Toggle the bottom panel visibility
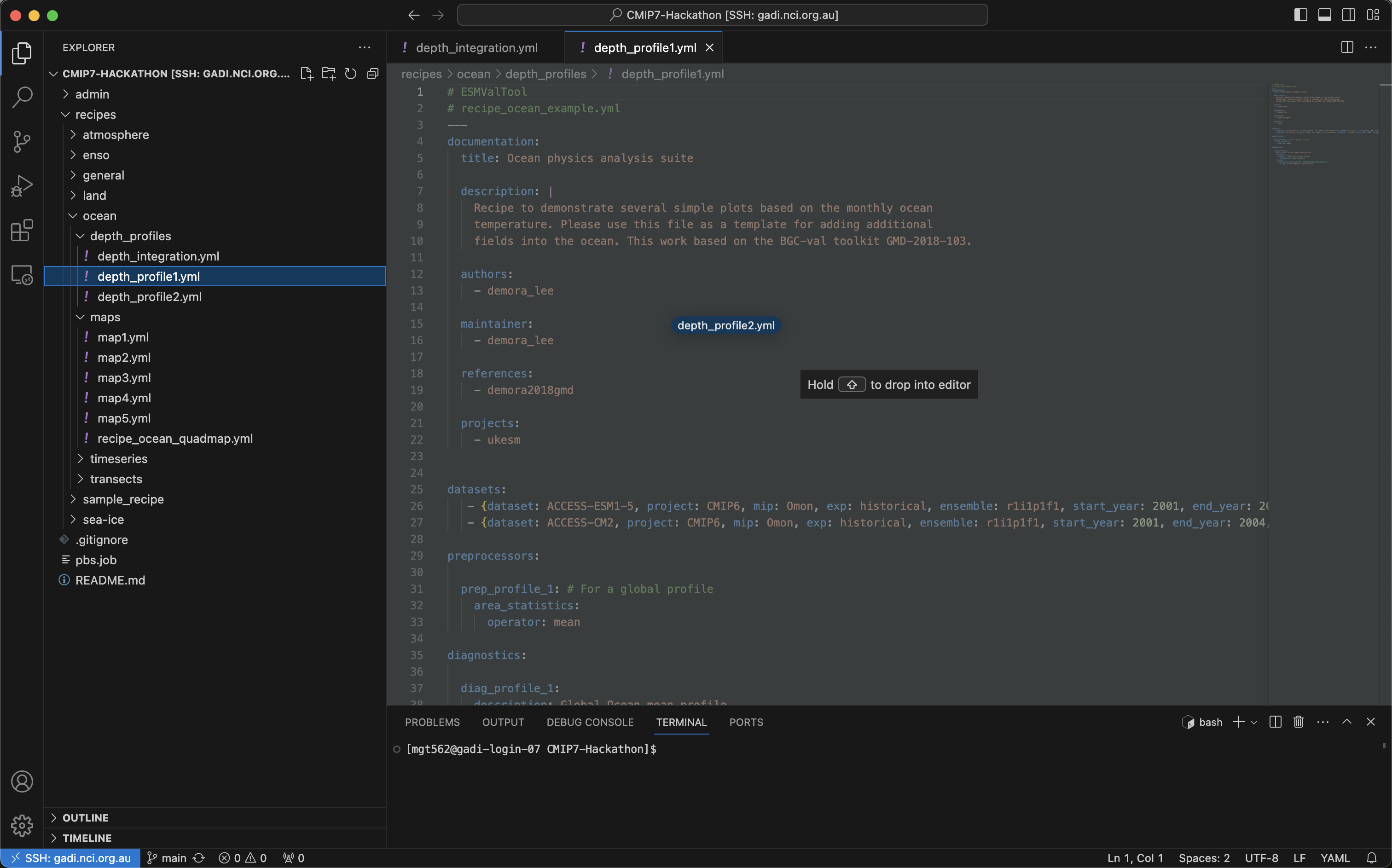 1325,15
